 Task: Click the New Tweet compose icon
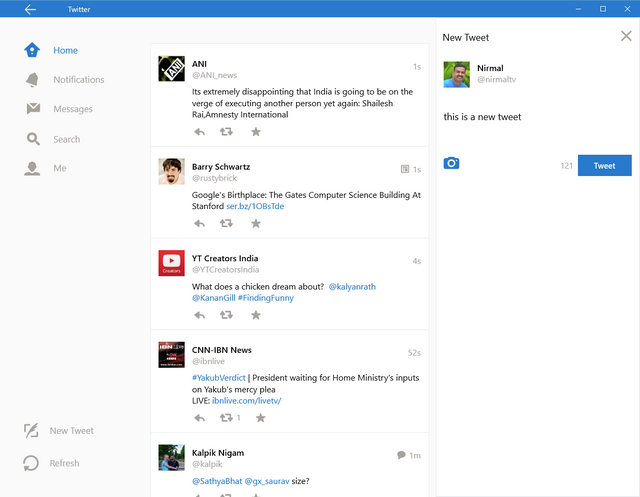31,430
